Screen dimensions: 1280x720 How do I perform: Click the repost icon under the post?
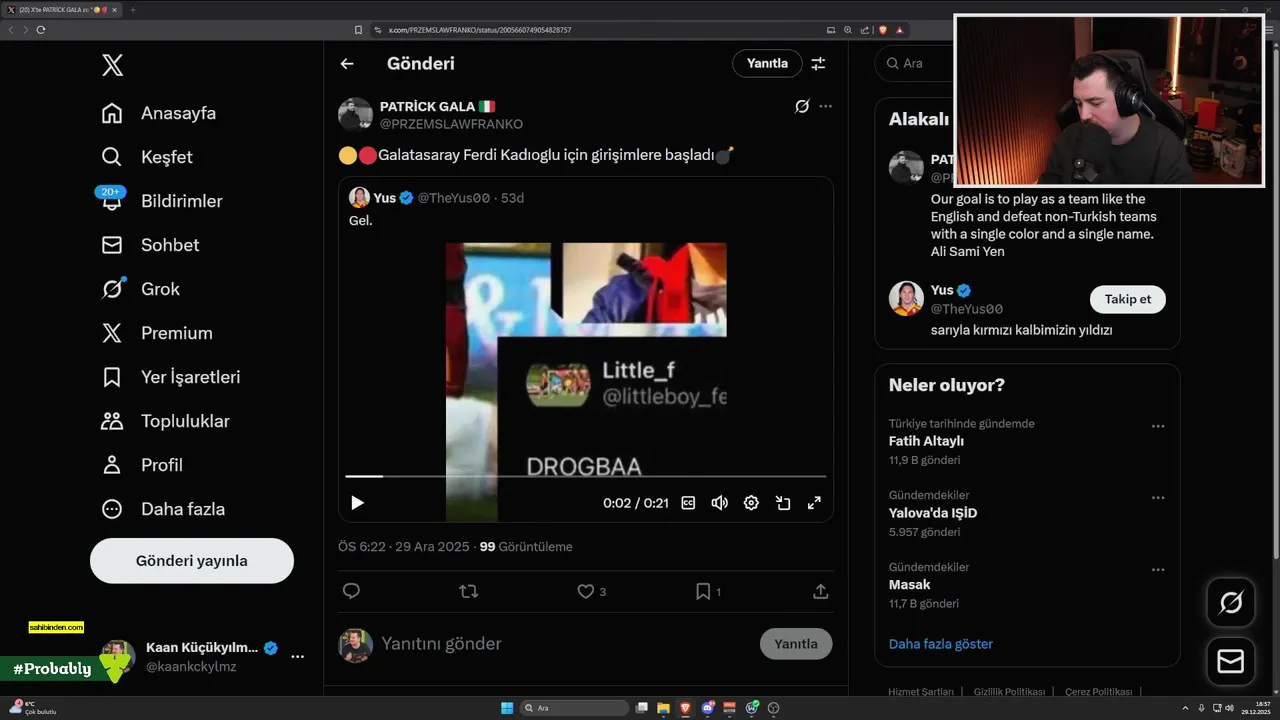pyautogui.click(x=468, y=591)
